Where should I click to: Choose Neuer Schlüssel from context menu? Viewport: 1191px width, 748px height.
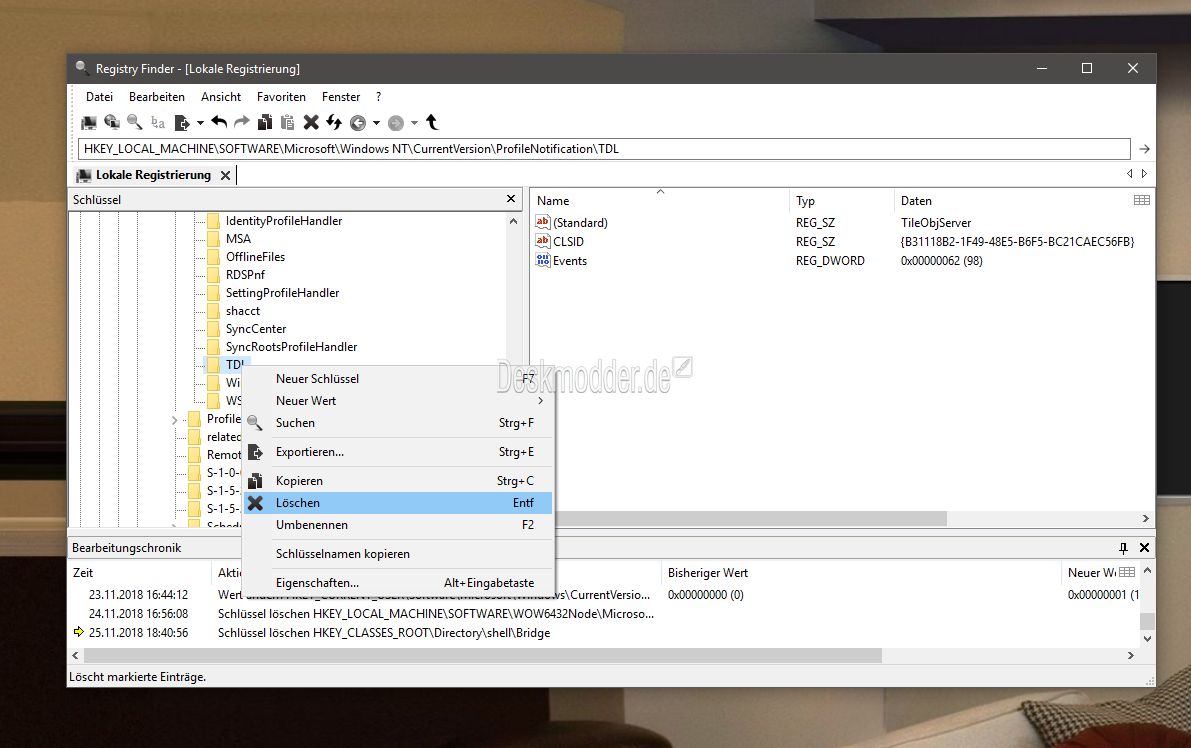click(399, 379)
